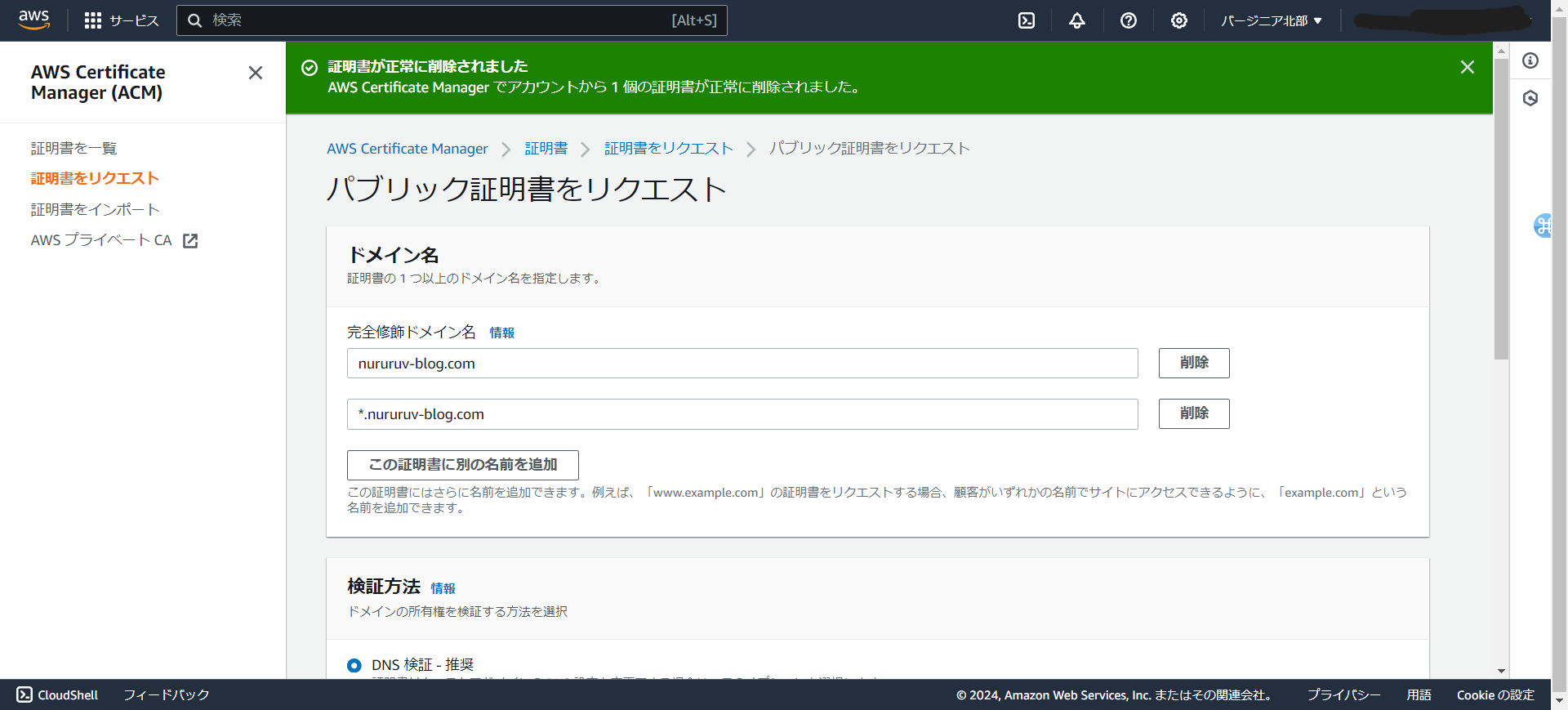Open notifications bell icon
The image size is (1568, 710).
click(x=1077, y=20)
